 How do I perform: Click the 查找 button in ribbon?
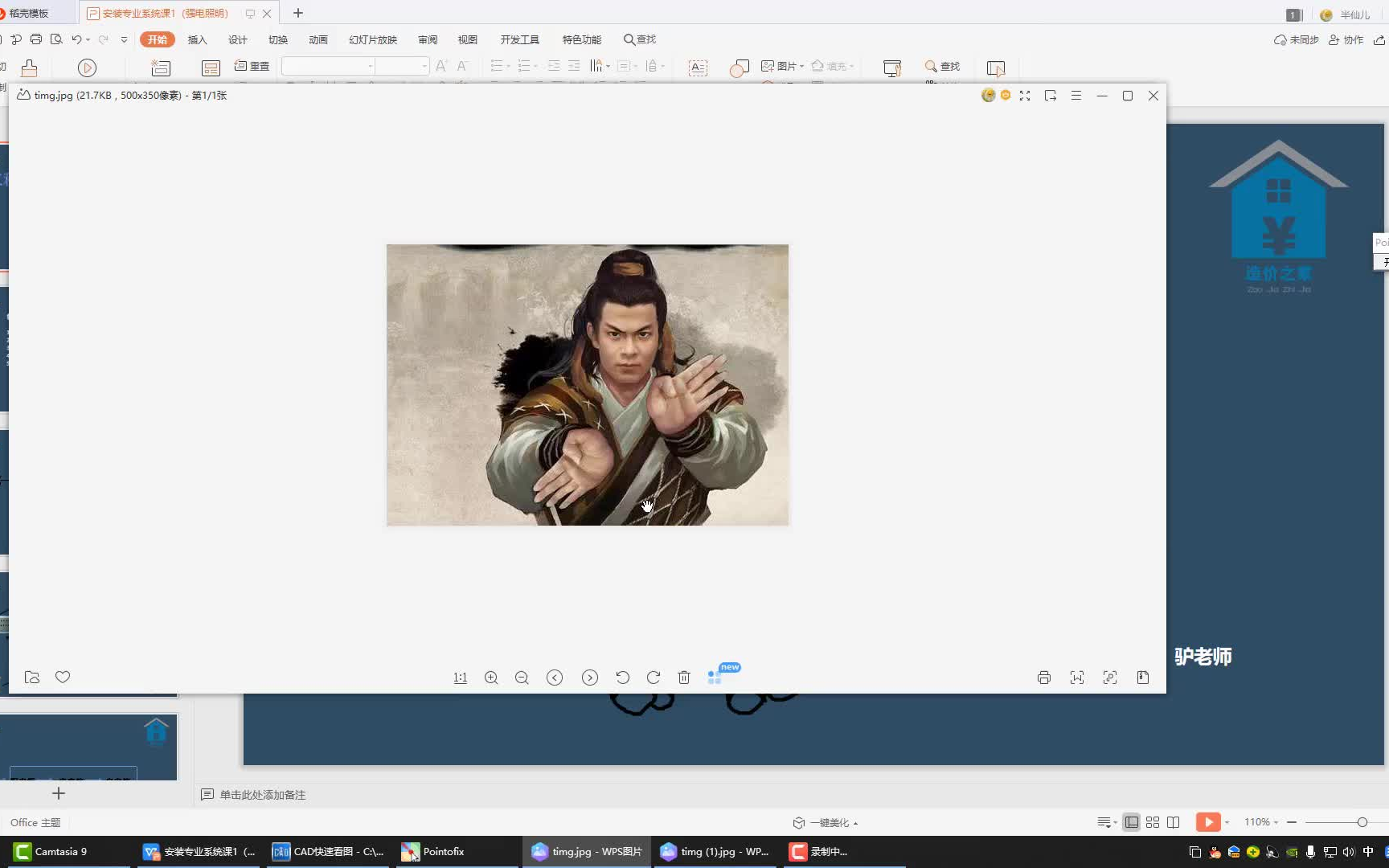[942, 66]
